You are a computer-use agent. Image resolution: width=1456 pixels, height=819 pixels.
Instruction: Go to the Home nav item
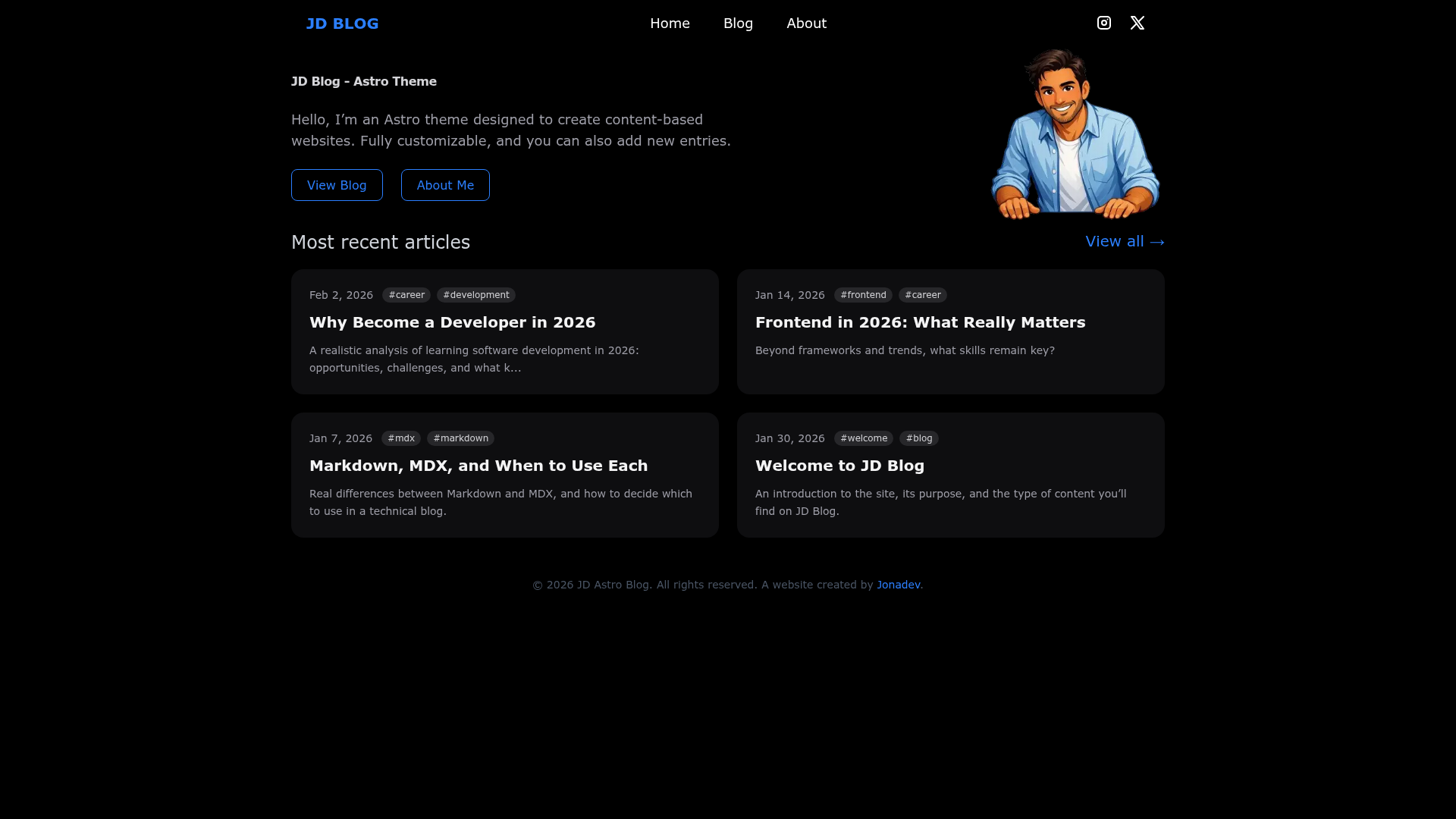[670, 24]
